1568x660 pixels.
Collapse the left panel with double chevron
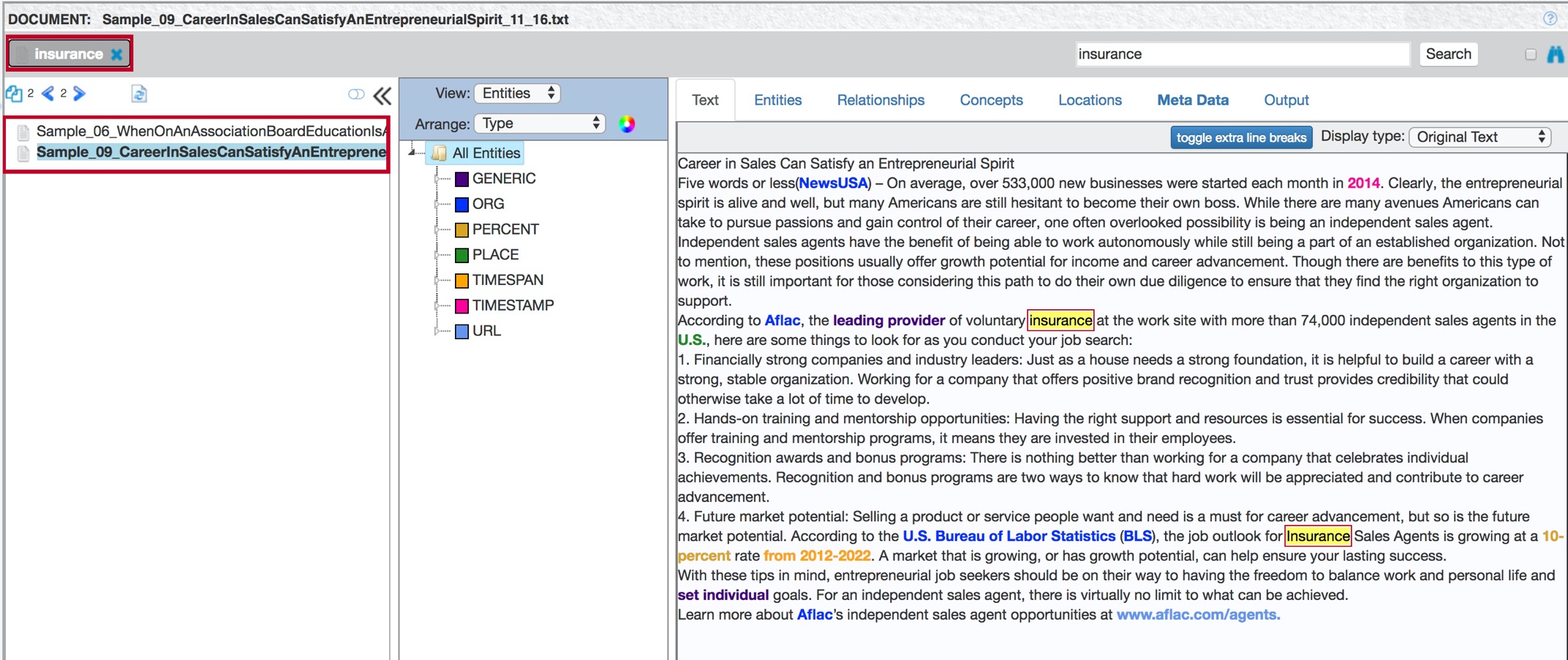(x=382, y=95)
